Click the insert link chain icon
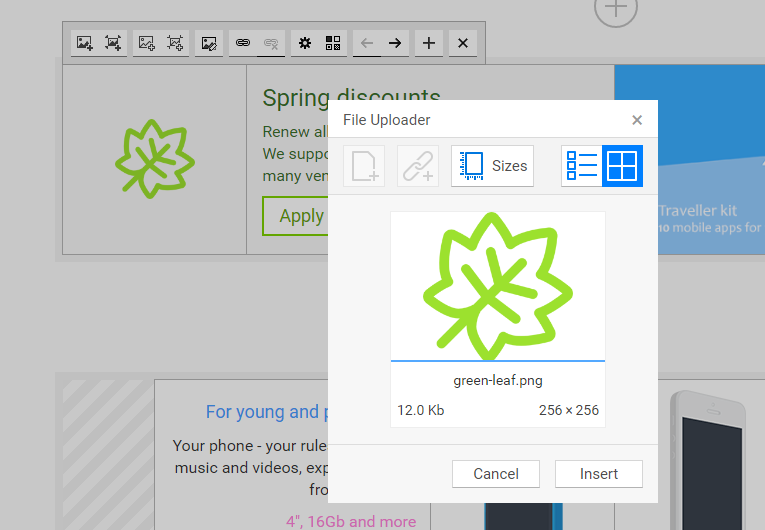 (x=242, y=43)
